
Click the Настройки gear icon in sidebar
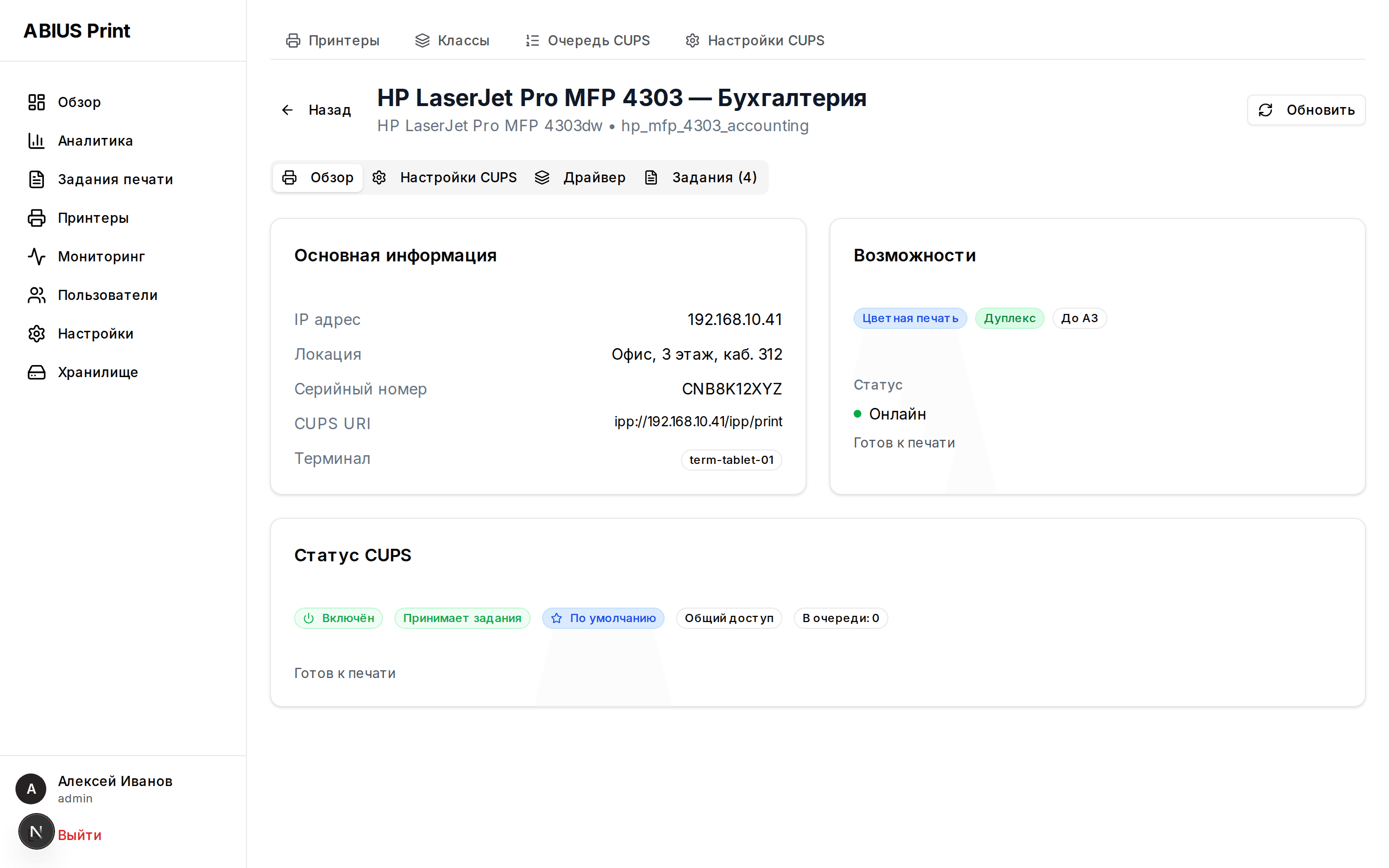(37, 334)
